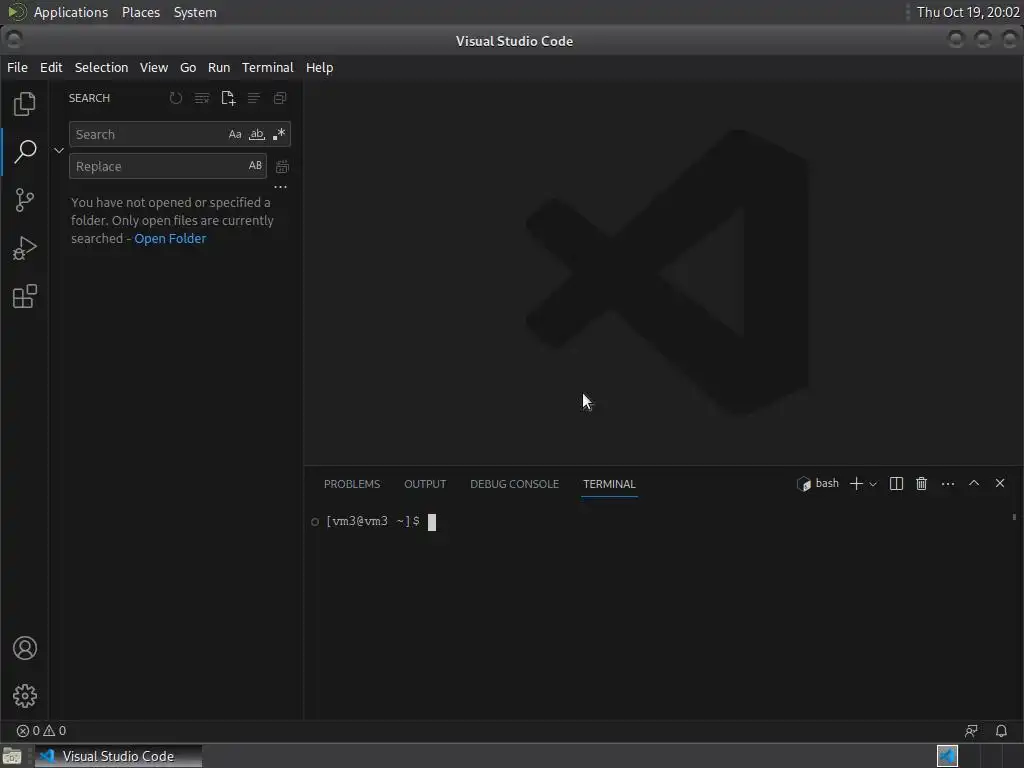The height and width of the screenshot is (768, 1024).
Task: Open the Extensions view
Action: tap(24, 296)
